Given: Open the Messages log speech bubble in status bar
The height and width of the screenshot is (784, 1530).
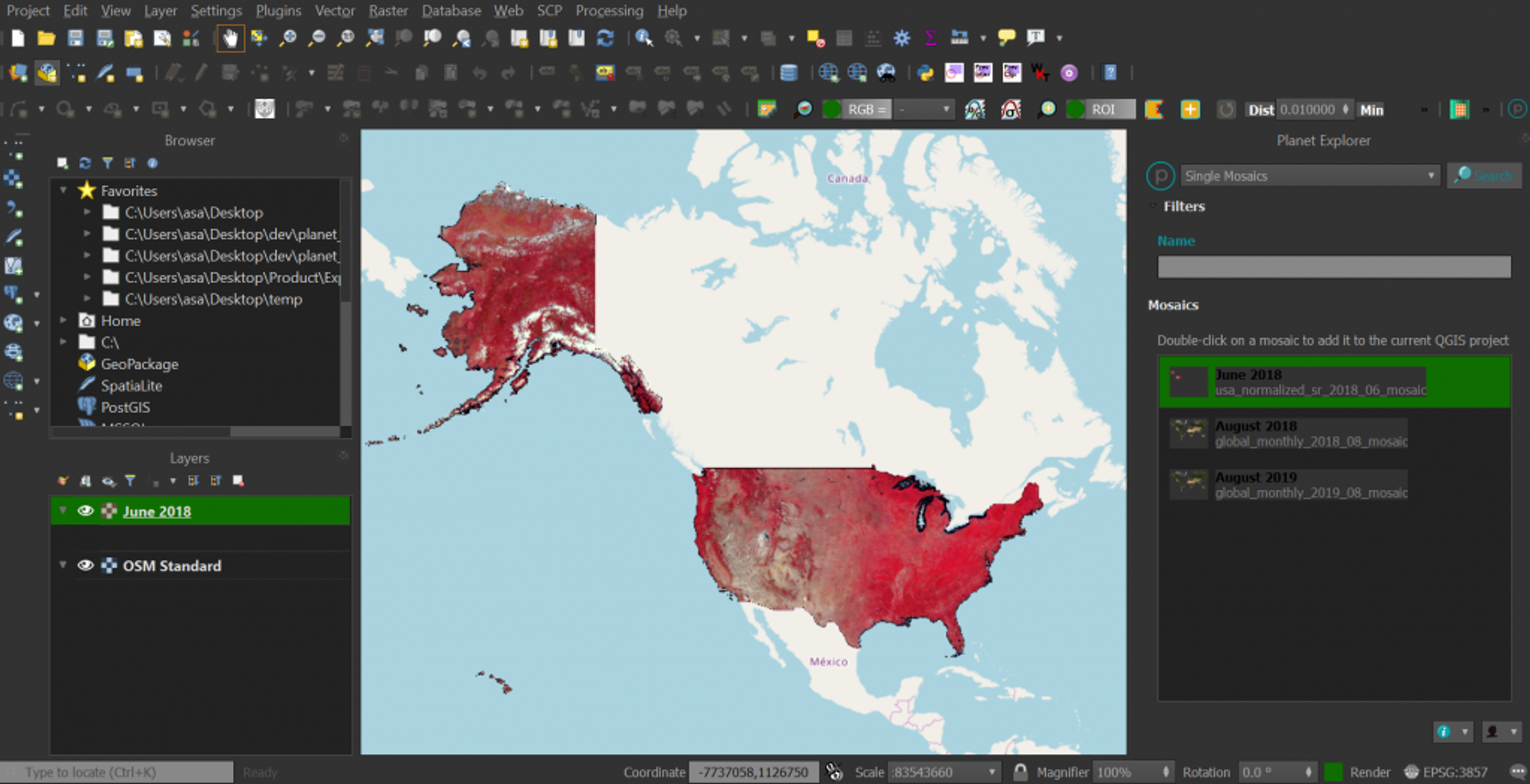Looking at the screenshot, I should click(1517, 772).
